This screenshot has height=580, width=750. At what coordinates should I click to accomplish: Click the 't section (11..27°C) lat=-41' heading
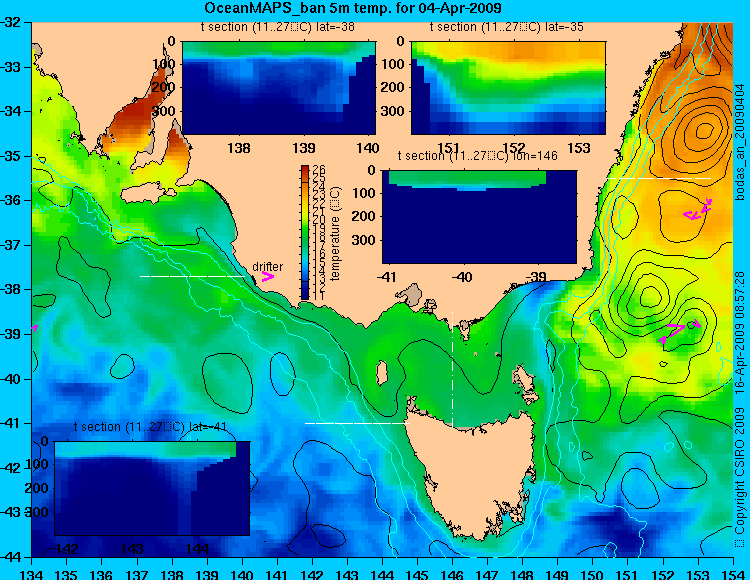[151, 427]
